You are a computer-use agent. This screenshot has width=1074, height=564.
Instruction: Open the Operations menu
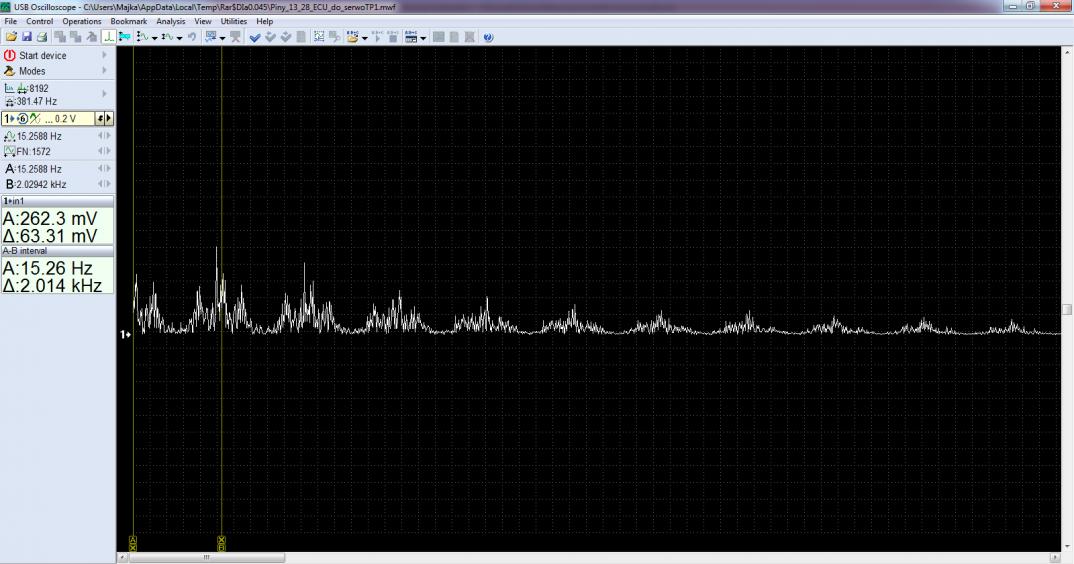click(82, 21)
